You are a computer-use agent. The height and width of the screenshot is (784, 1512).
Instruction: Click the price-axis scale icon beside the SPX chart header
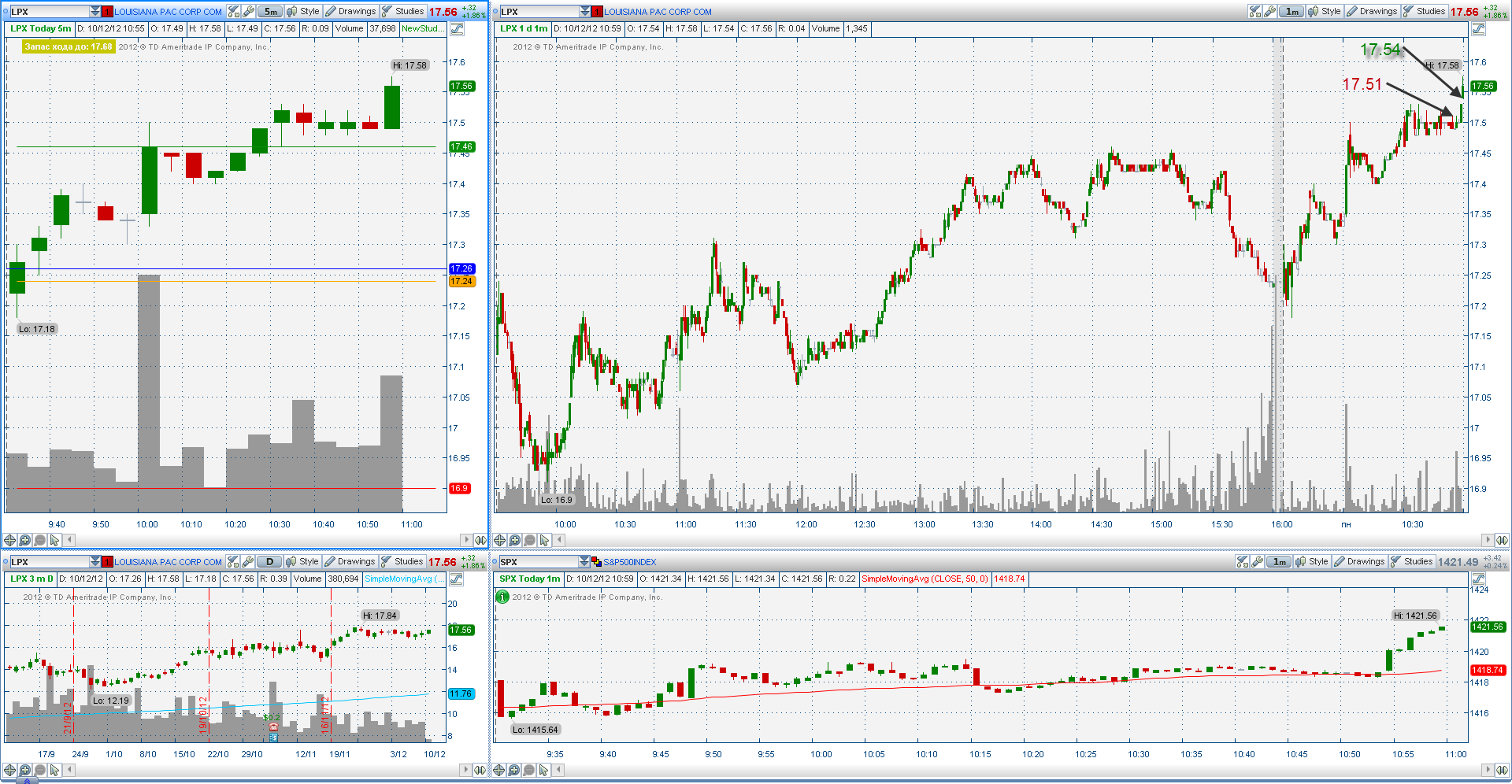coord(1478,579)
